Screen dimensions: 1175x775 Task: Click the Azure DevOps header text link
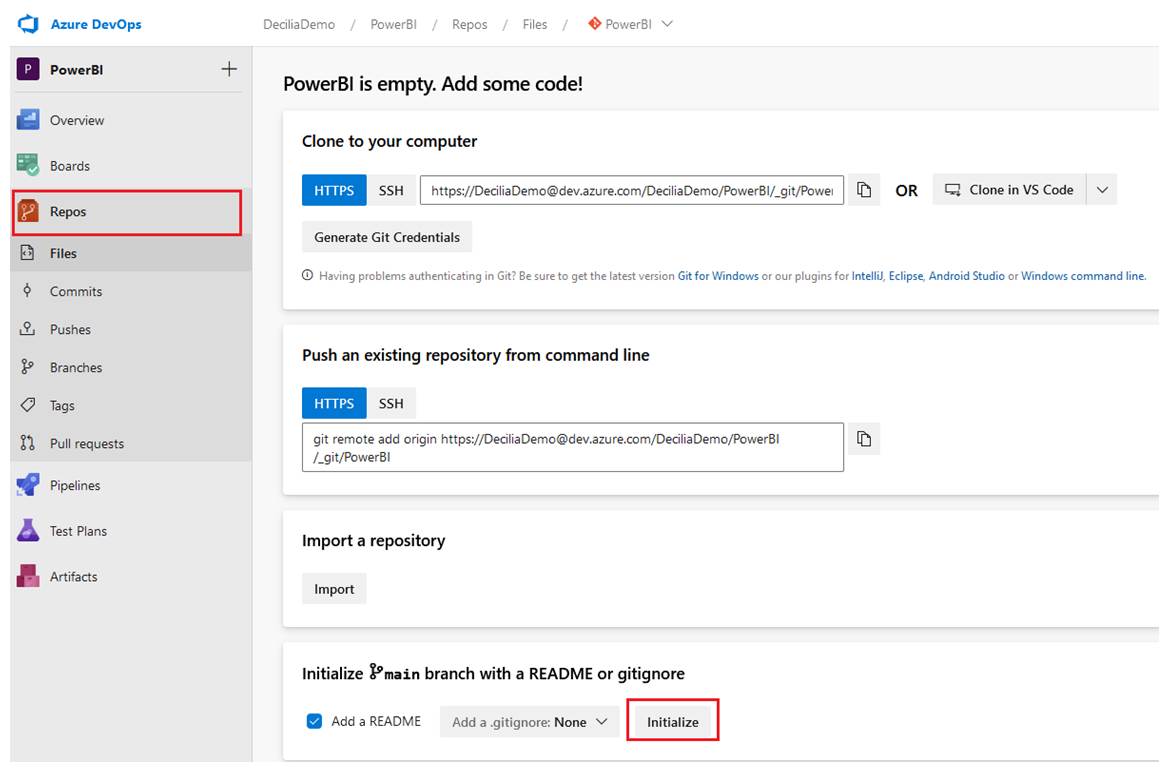[96, 24]
